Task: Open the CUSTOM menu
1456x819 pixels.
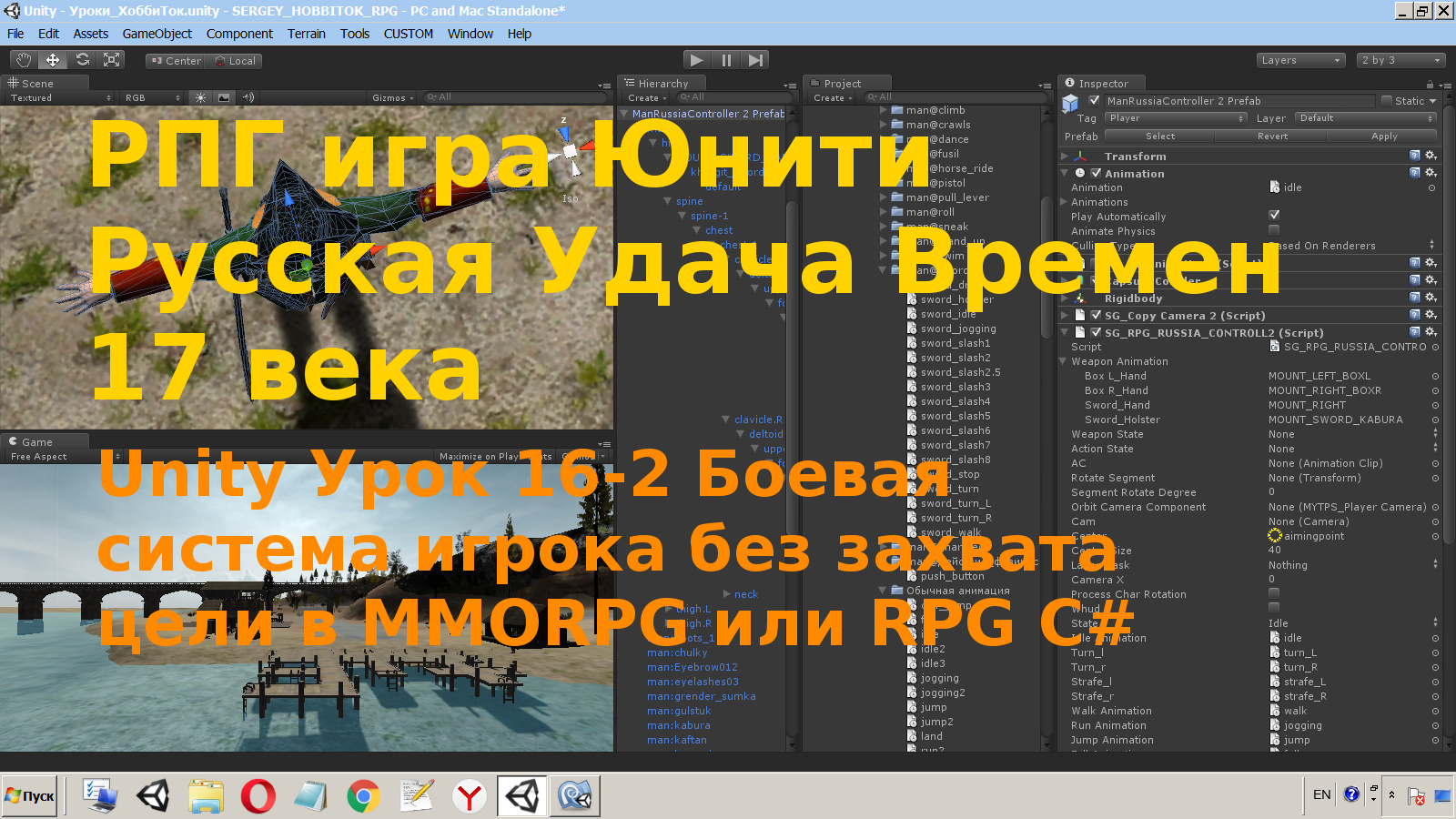Action: pyautogui.click(x=408, y=34)
